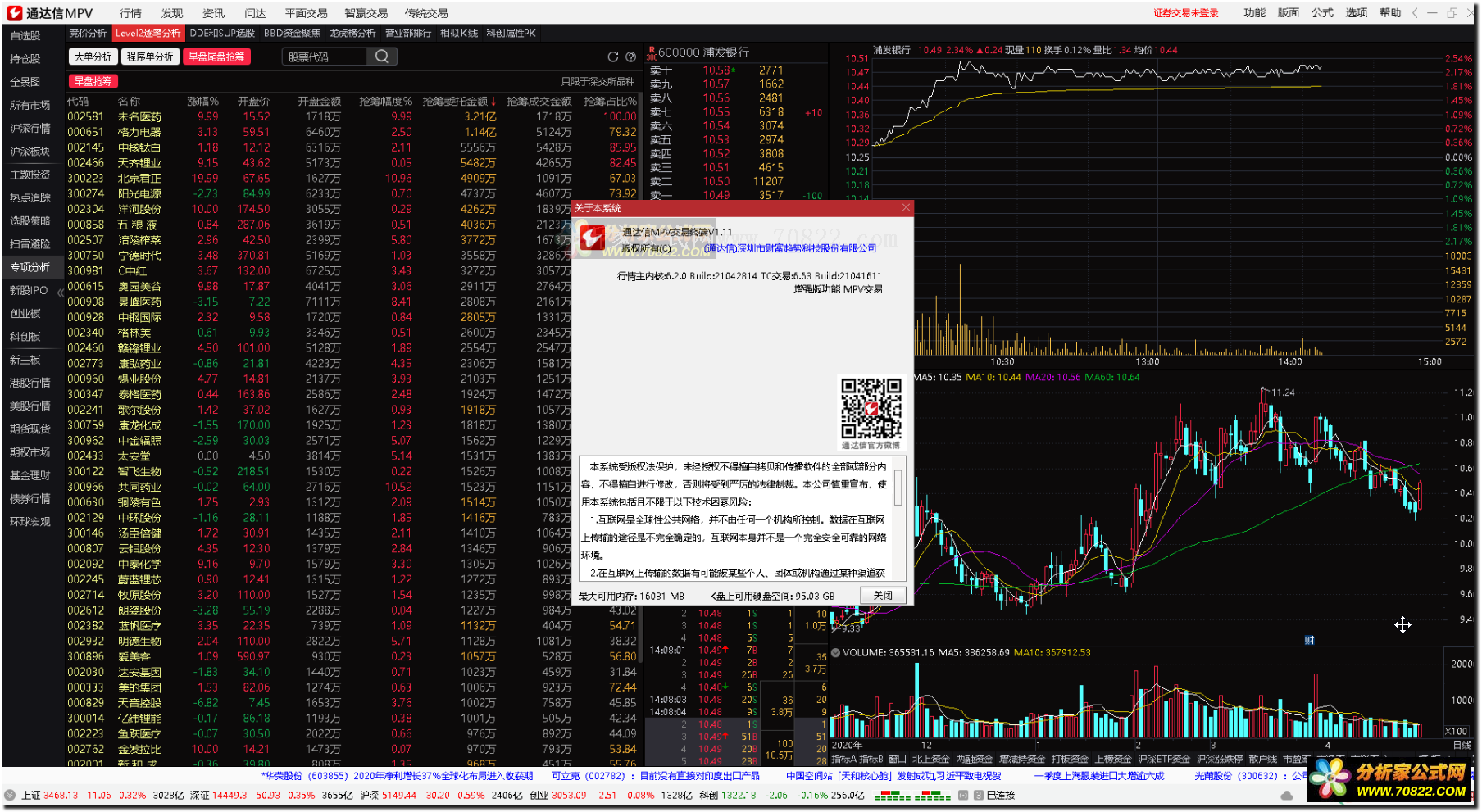Image resolution: width=1482 pixels, height=812 pixels.
Task: Open 新股IPO in the left sidebar
Action: tap(29, 290)
